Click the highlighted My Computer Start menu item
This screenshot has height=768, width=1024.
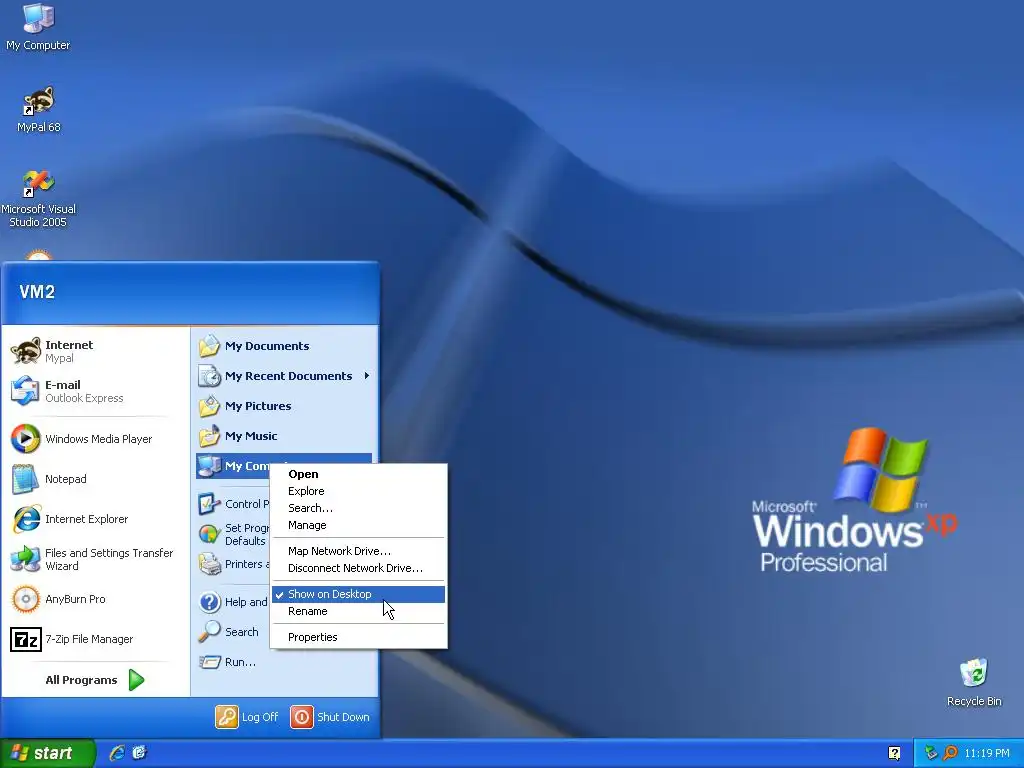[x=233, y=466]
